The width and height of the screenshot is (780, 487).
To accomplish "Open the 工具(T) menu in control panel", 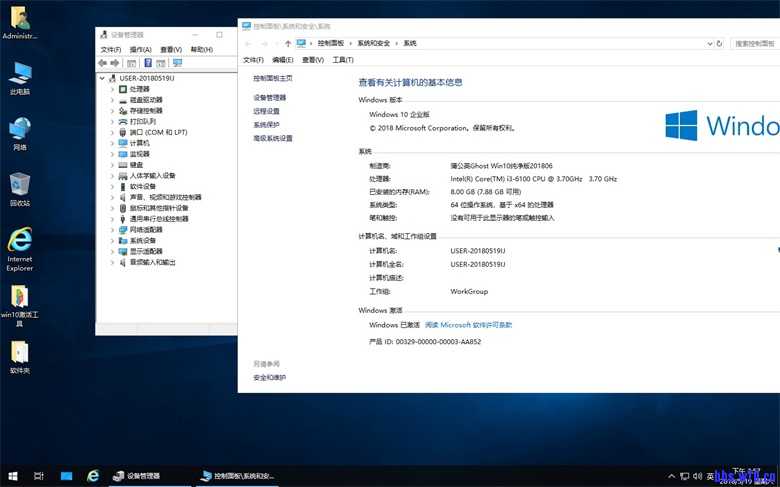I will pos(343,60).
